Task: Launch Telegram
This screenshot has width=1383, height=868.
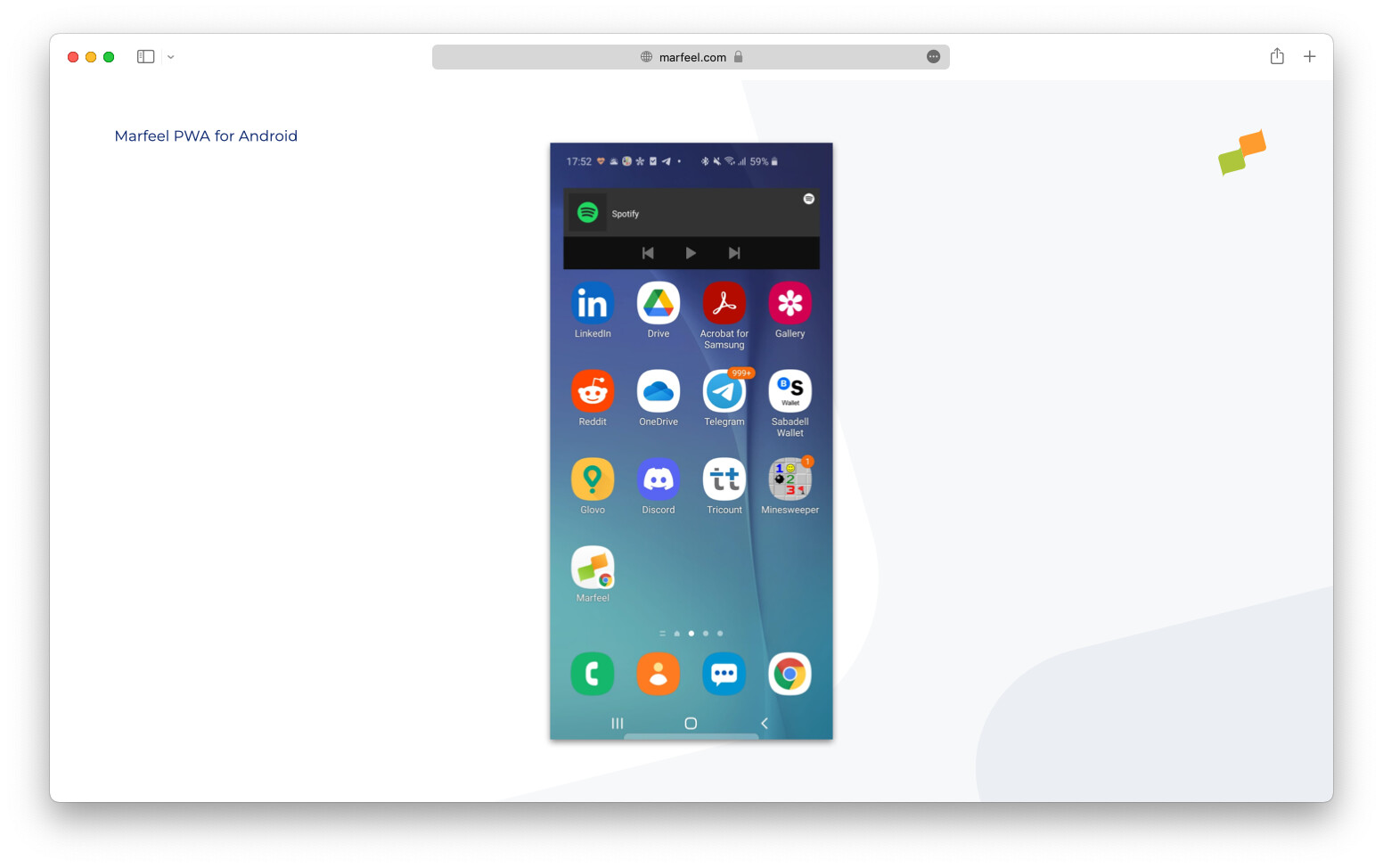Action: point(724,390)
